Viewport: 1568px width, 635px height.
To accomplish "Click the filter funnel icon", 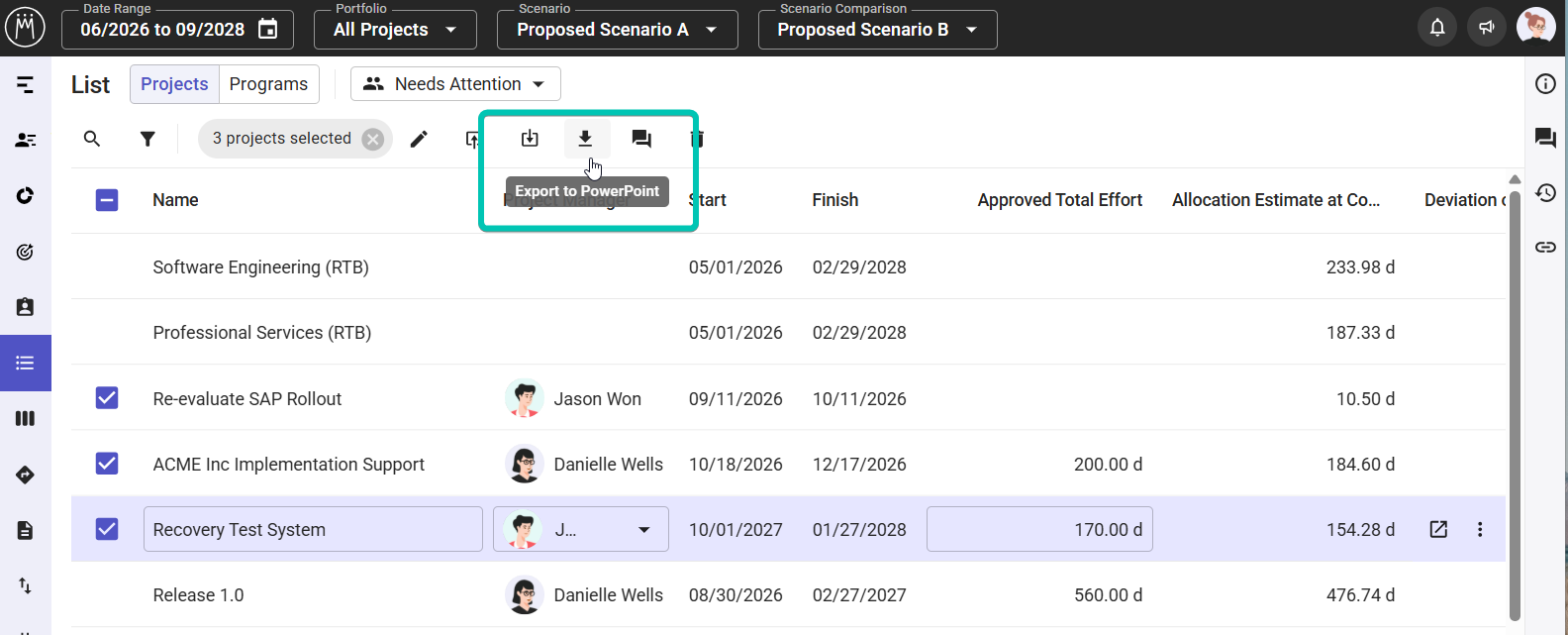I will click(147, 139).
